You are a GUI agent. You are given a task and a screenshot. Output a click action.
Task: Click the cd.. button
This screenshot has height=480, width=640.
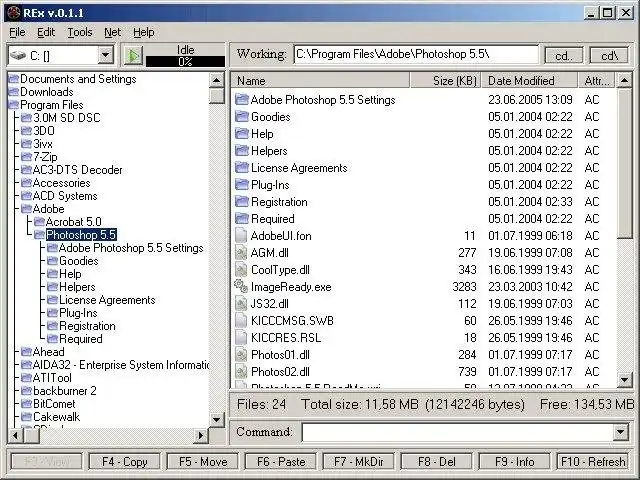[564, 55]
